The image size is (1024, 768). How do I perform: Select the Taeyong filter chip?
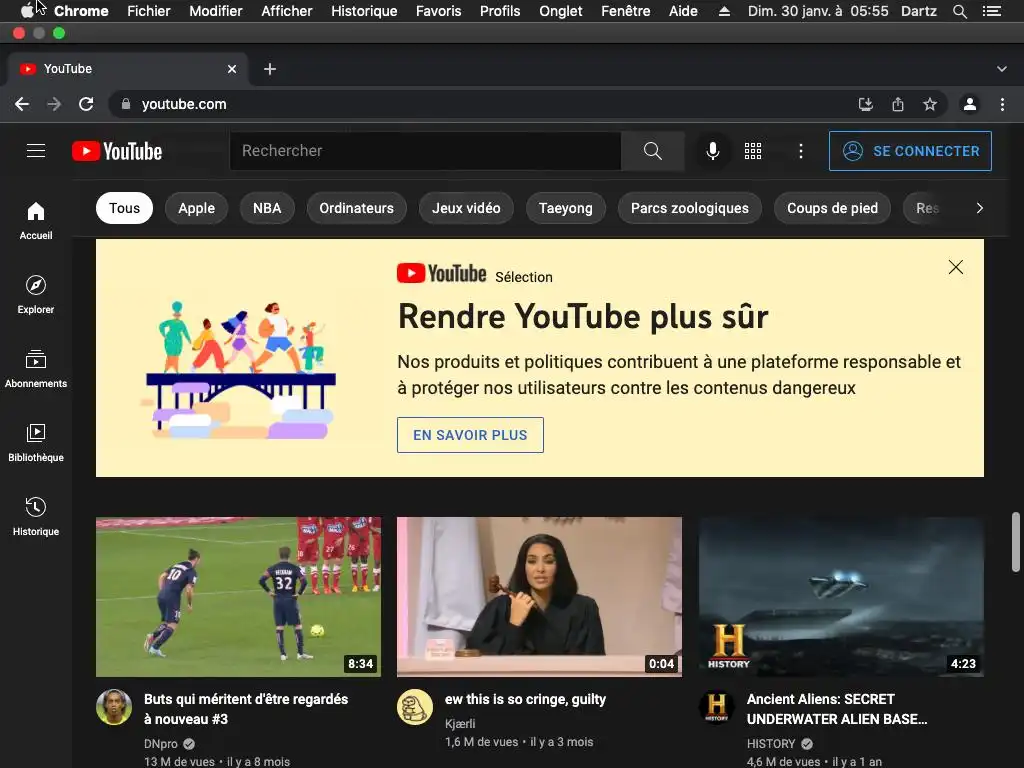566,208
